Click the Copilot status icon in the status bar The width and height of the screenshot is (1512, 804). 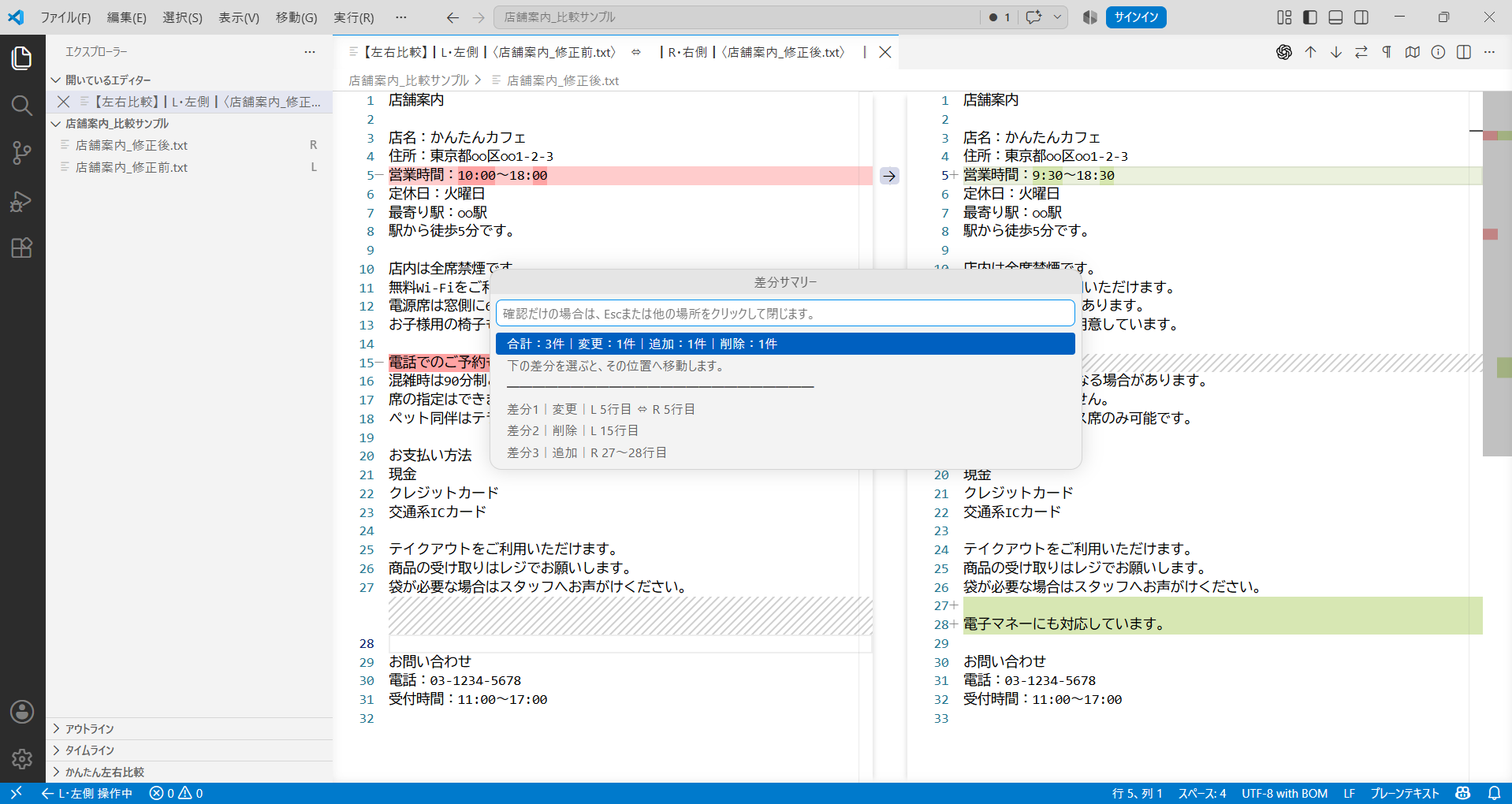1463,793
